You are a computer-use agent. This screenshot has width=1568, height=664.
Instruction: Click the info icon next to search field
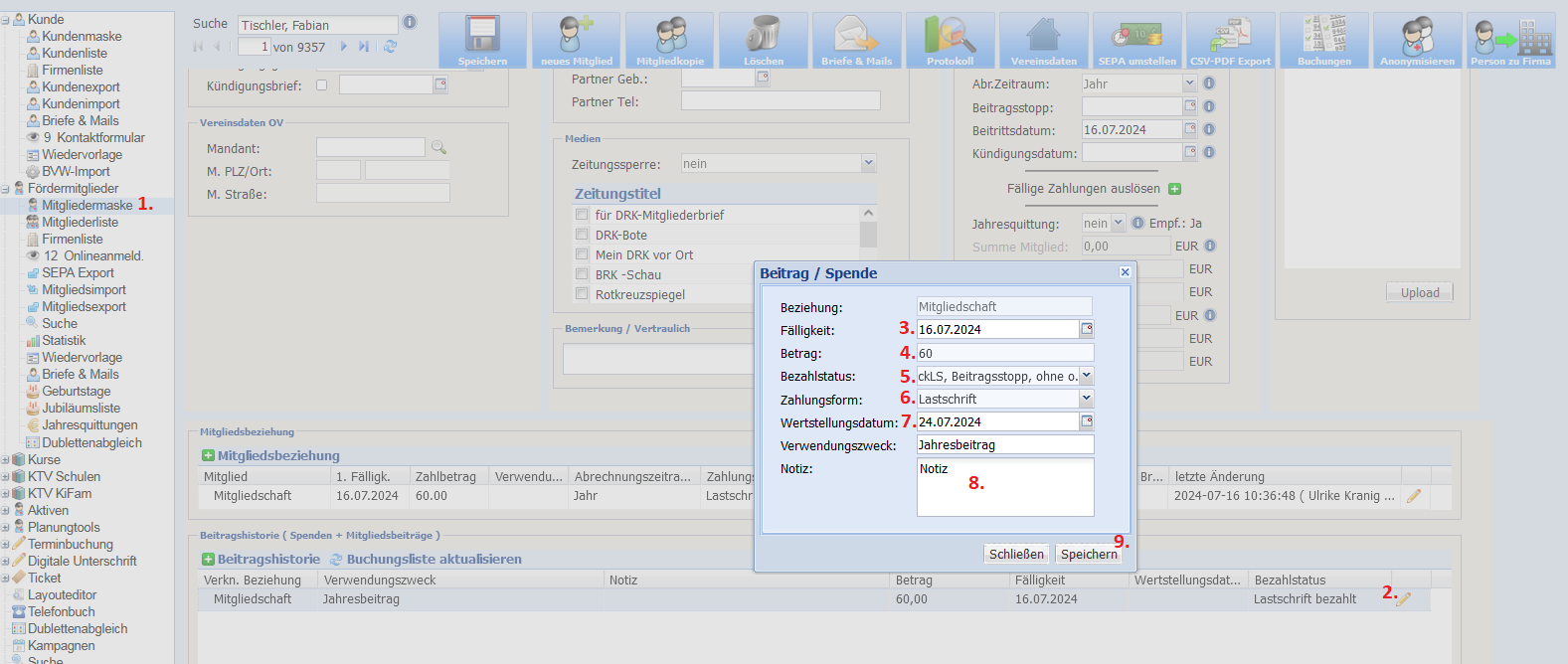[x=410, y=23]
